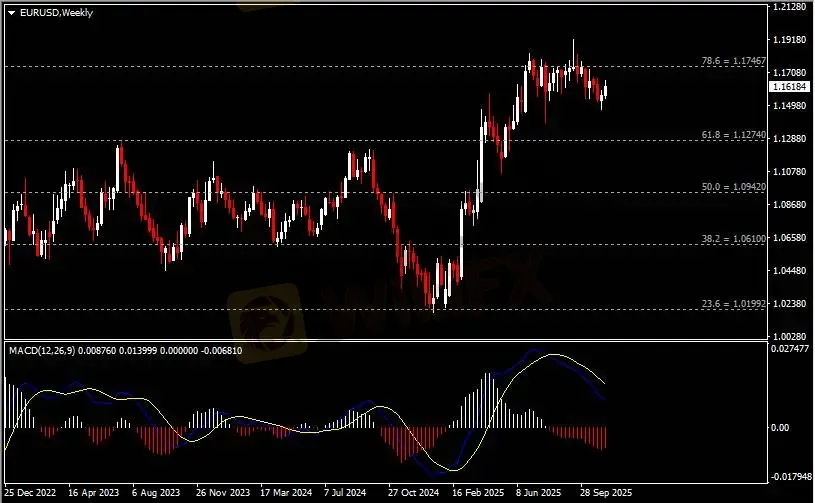Select the -0.017948 MACD scale value

click(x=789, y=476)
